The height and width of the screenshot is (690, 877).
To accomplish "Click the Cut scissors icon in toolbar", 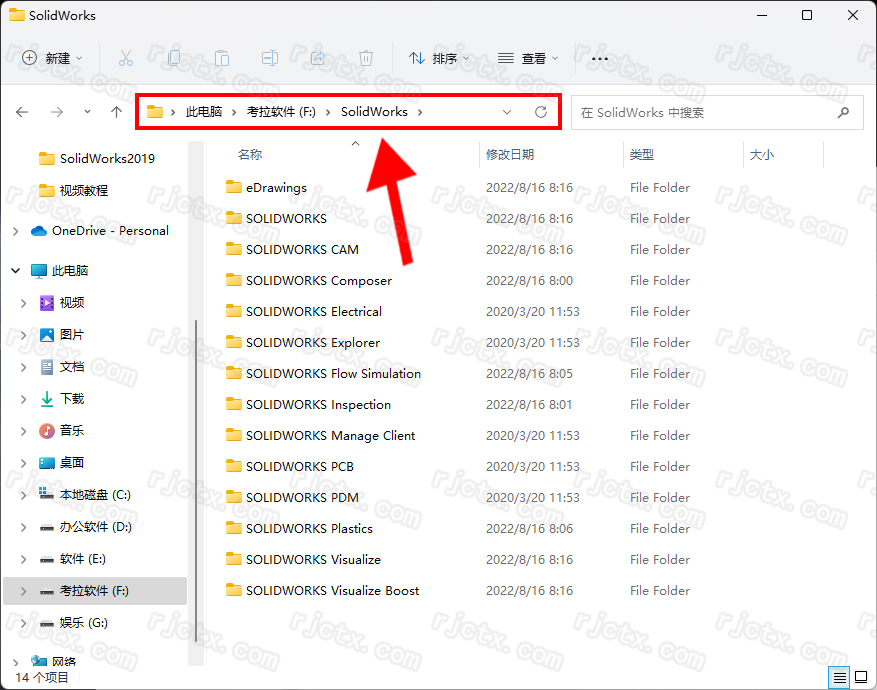I will [x=126, y=59].
